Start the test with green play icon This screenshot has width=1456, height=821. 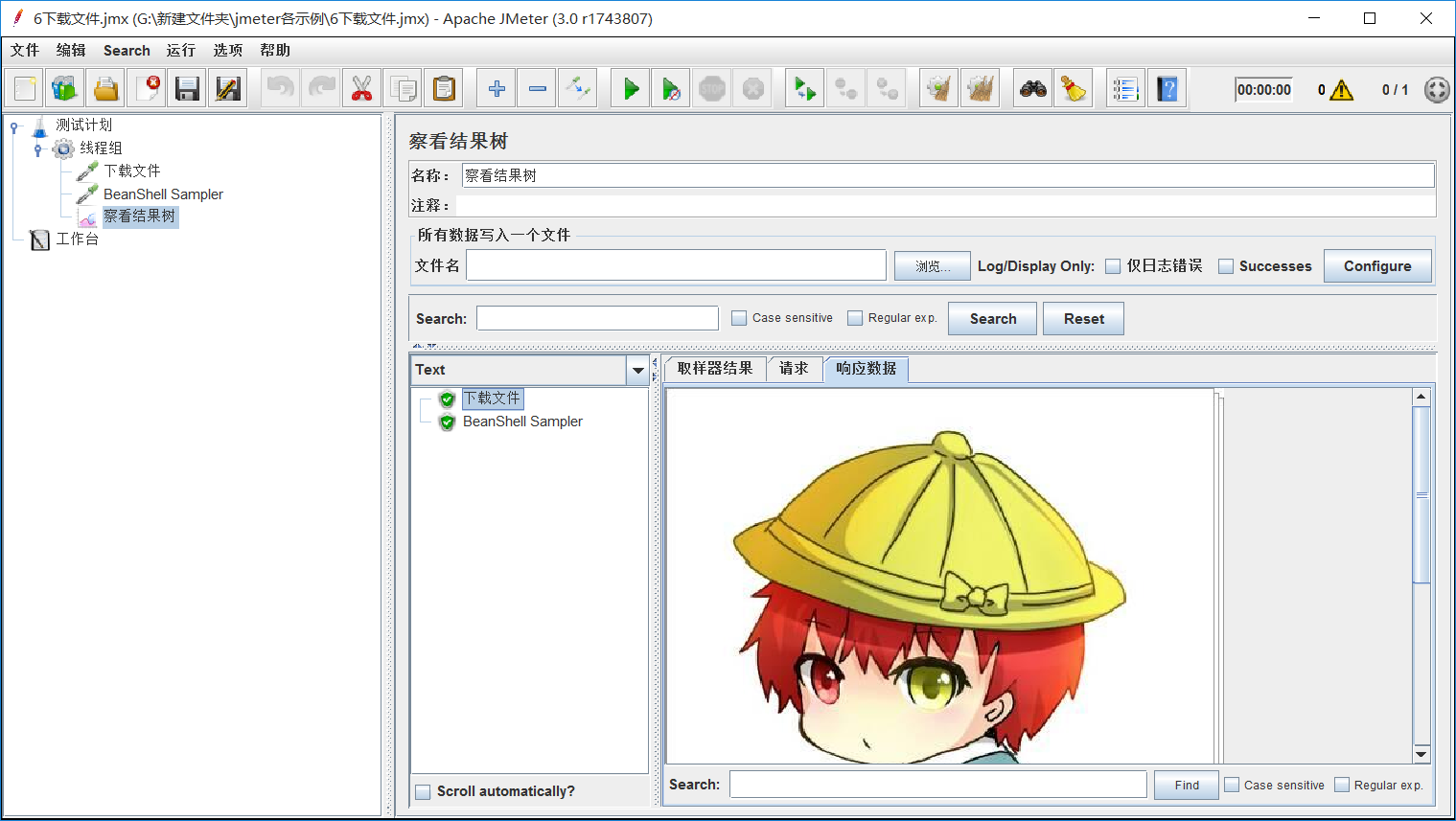pyautogui.click(x=631, y=89)
